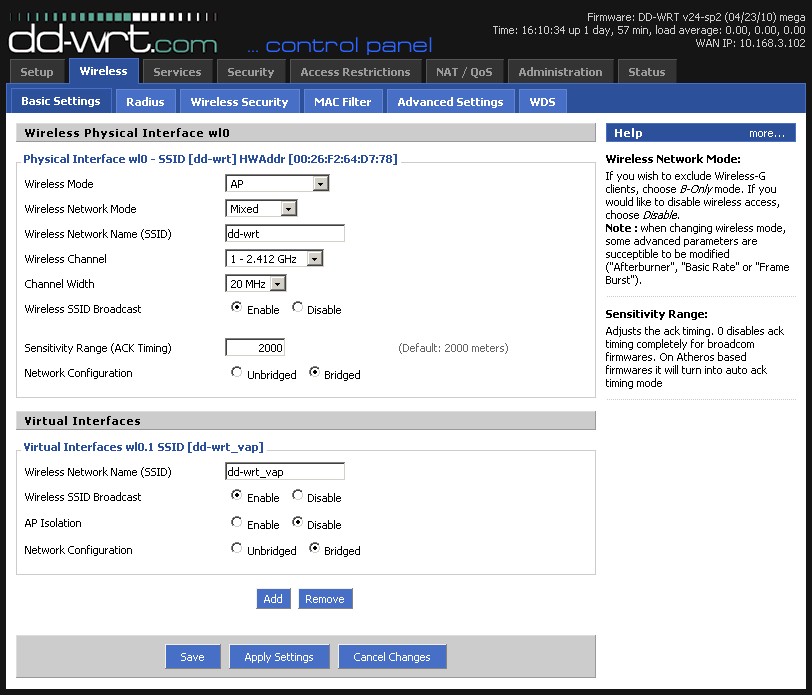Click the virtual interface SSID field dd-wrt_vap

coord(285,472)
